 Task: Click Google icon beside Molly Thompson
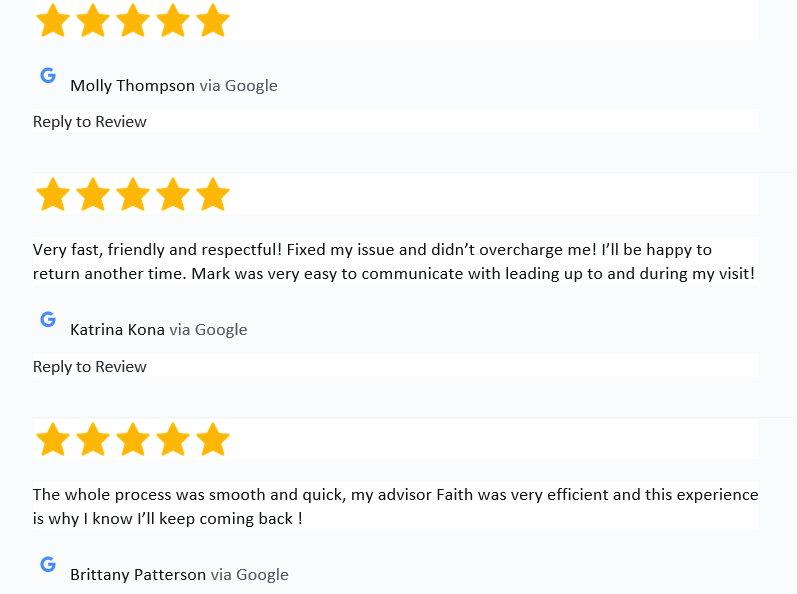pyautogui.click(x=48, y=75)
